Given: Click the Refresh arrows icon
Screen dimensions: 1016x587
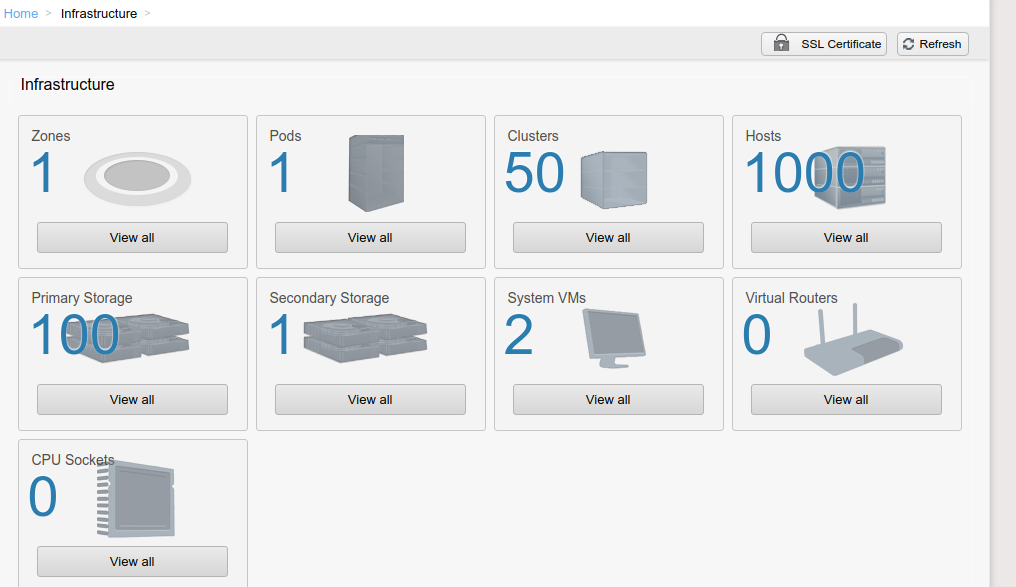Looking at the screenshot, I should tap(908, 44).
